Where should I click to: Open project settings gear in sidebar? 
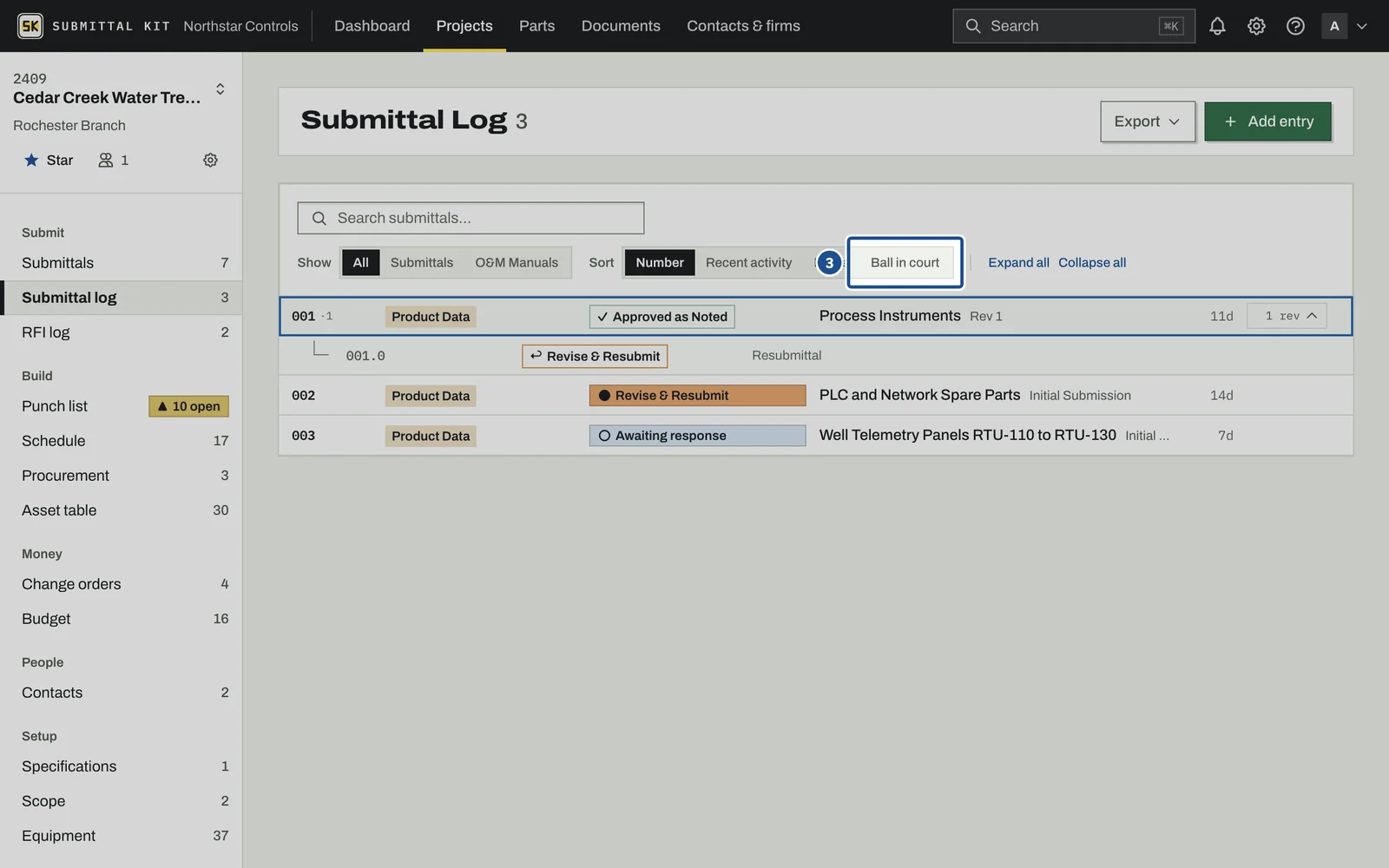(x=210, y=160)
